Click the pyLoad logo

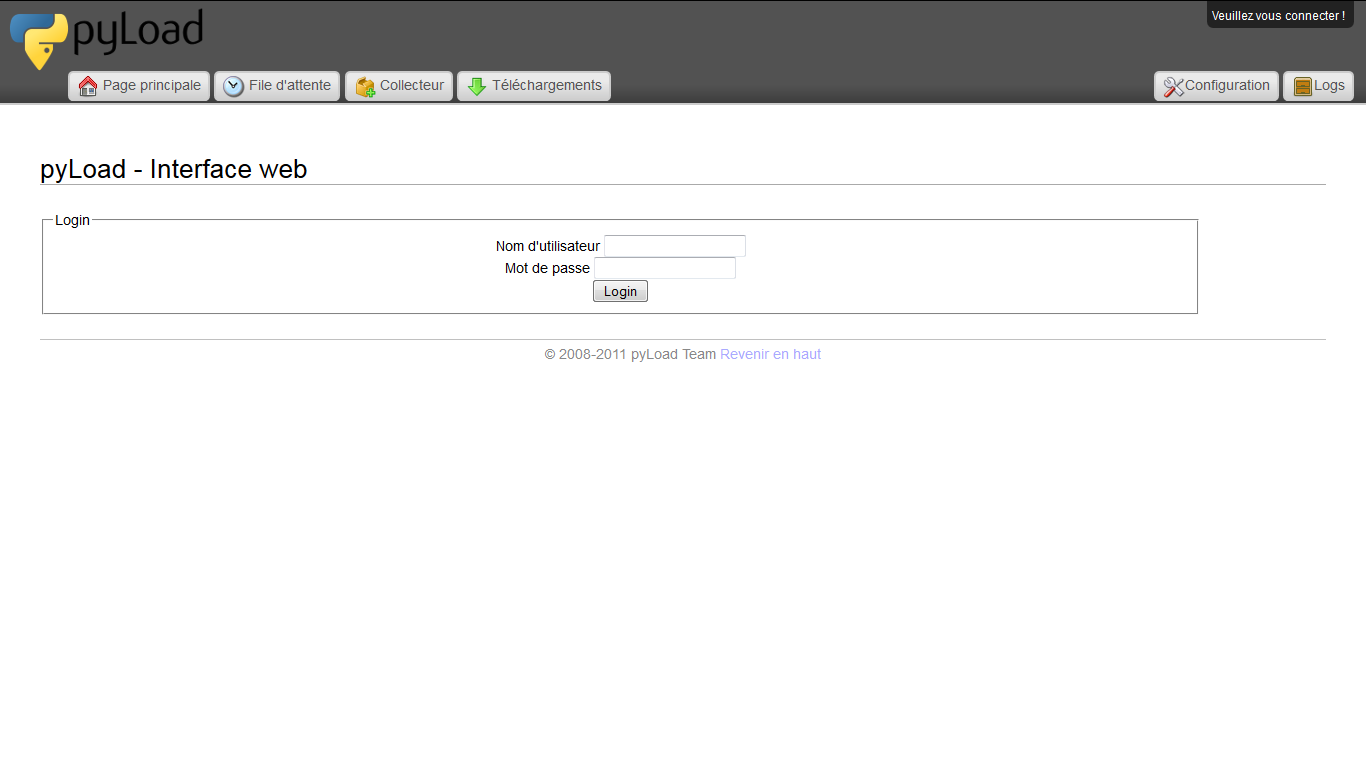point(106,39)
